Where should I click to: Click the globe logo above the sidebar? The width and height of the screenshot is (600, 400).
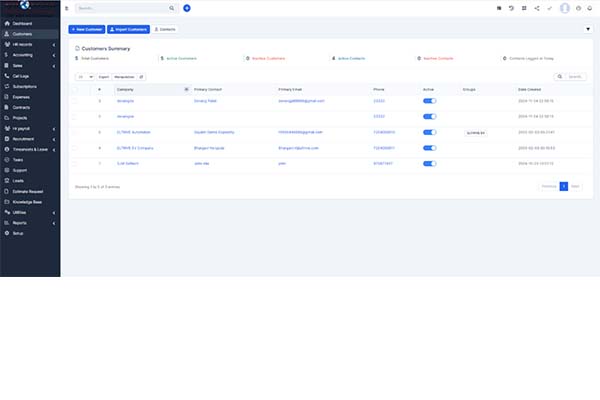coord(24,5)
